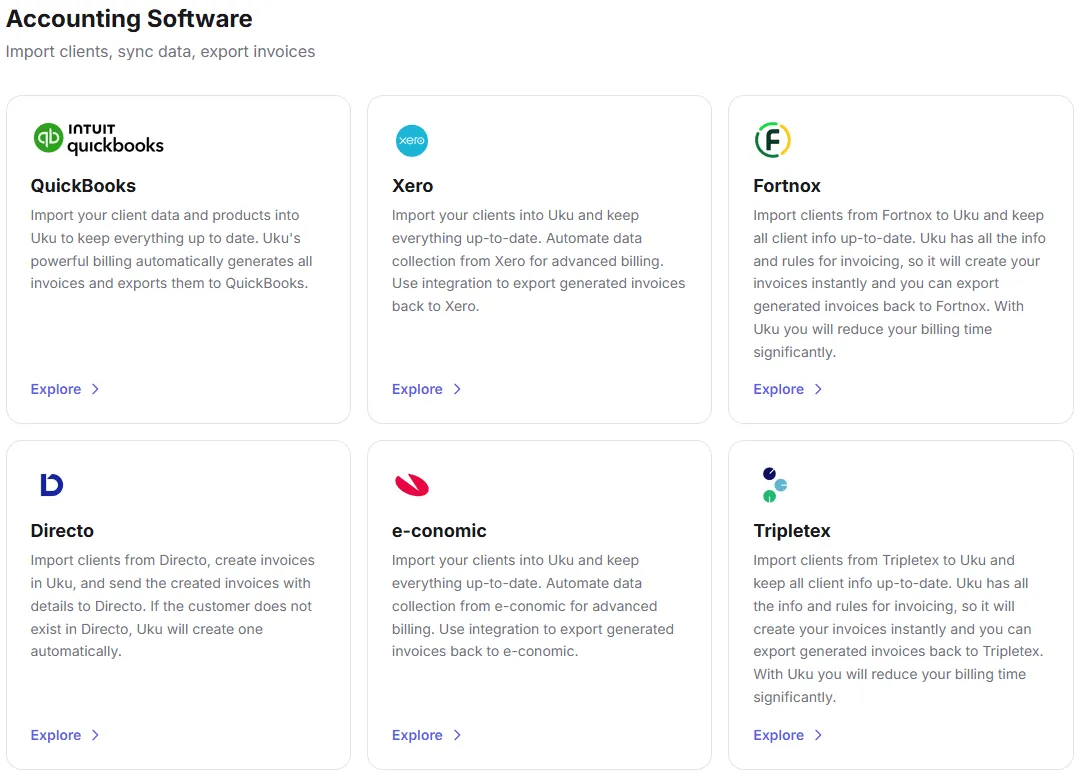Click chevron arrow beside Directo Explore
This screenshot has height=776, width=1083.
(95, 735)
